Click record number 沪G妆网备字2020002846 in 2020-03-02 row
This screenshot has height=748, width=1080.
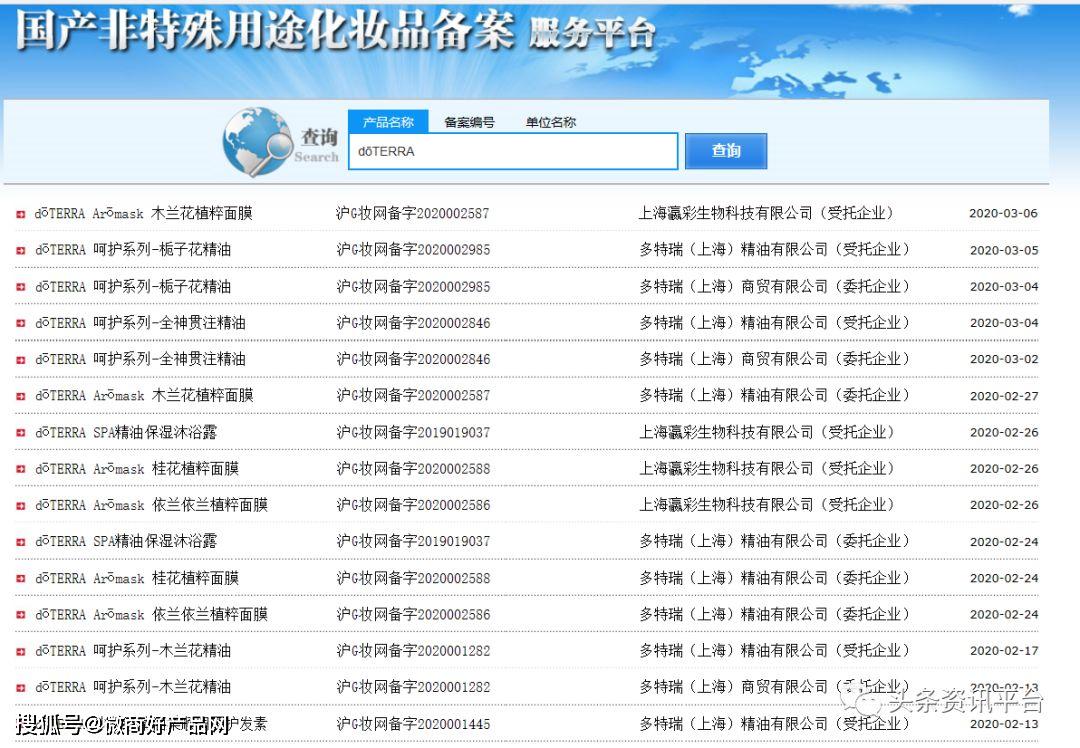pyautogui.click(x=413, y=360)
